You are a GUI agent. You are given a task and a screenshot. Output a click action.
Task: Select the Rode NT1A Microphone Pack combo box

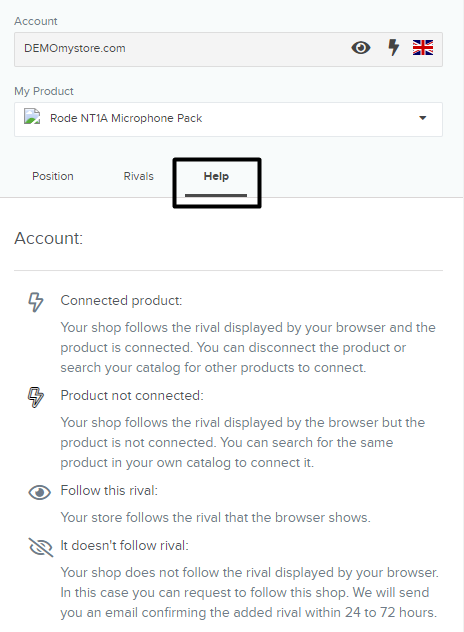[228, 119]
